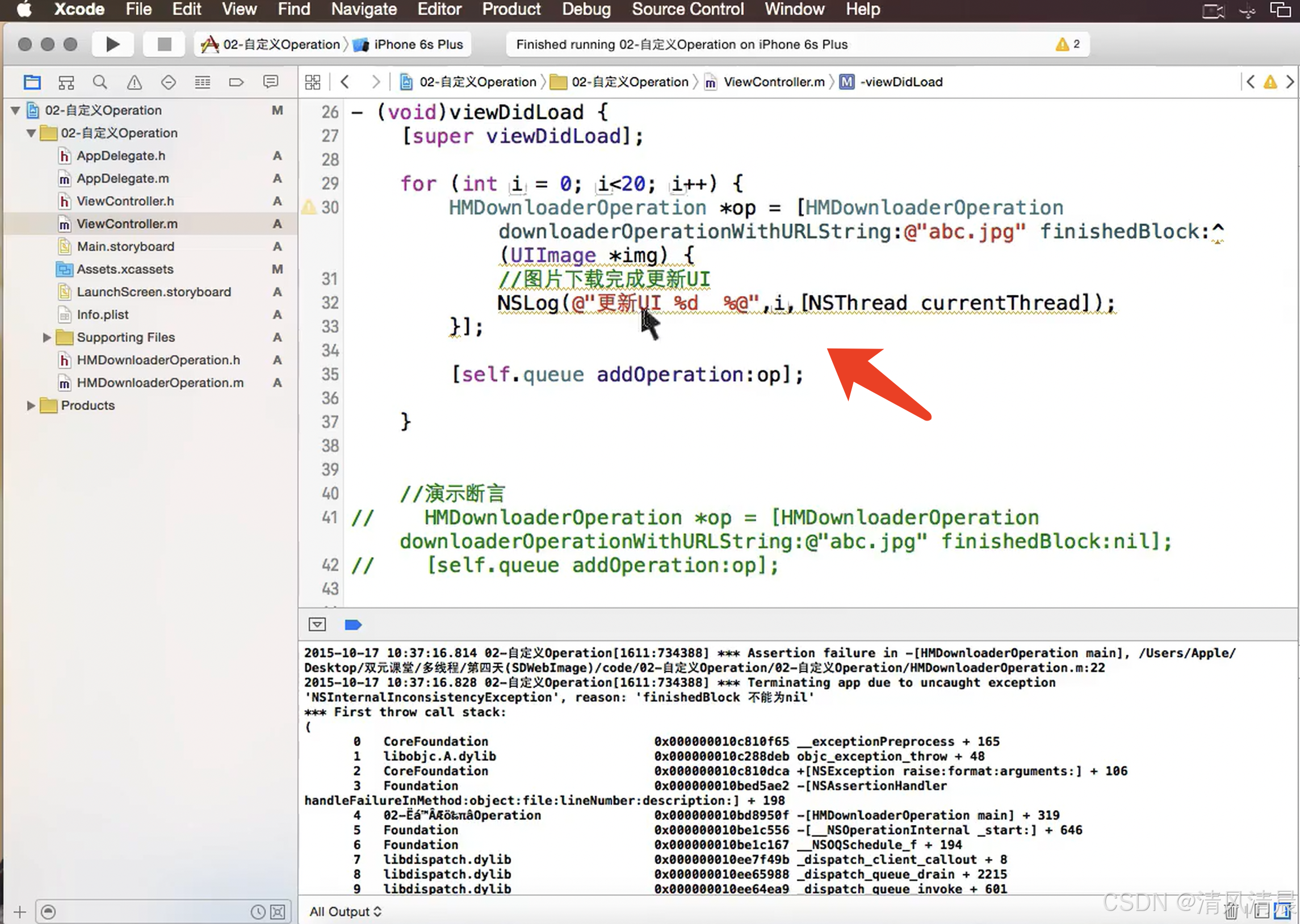The image size is (1300, 924).
Task: Open the Symbol navigator icon
Action: [66, 82]
